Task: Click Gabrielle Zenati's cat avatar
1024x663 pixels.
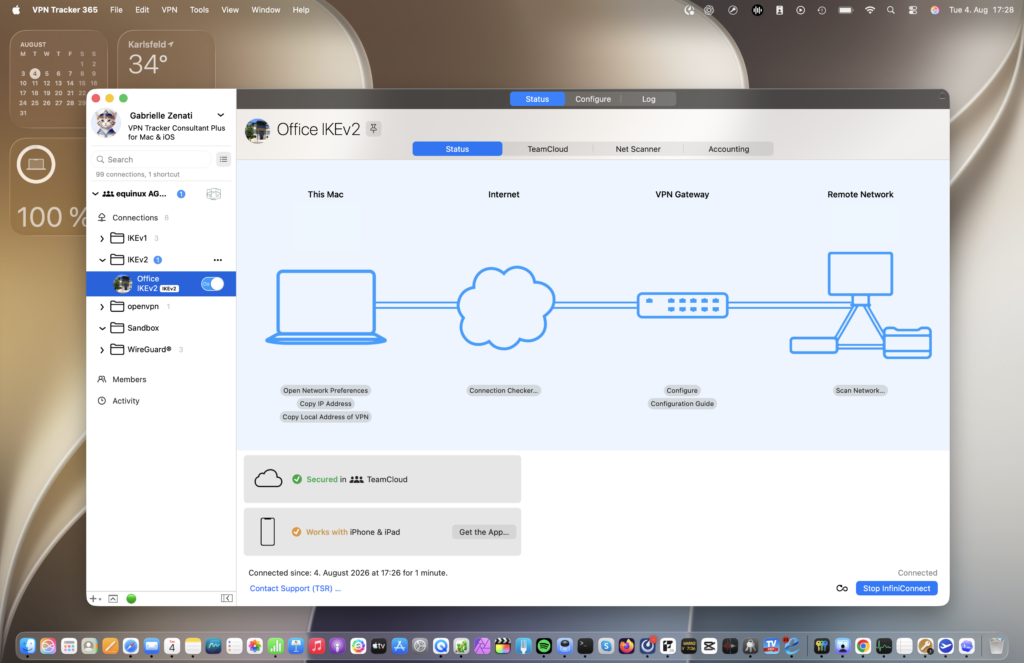Action: coord(106,124)
